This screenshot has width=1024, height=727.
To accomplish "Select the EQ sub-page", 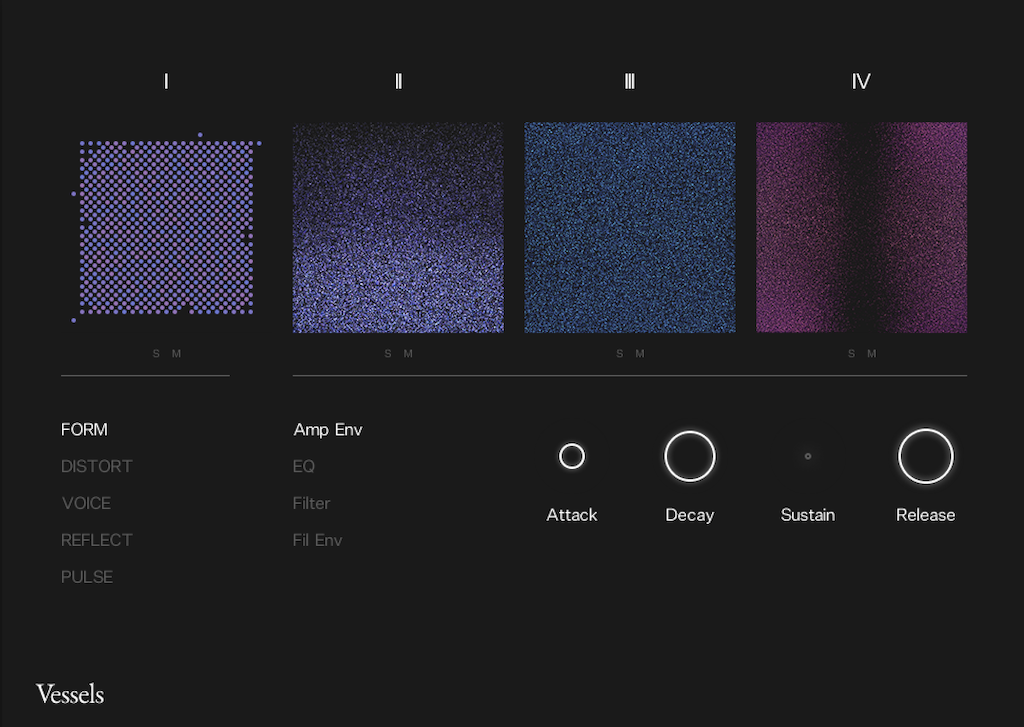I will [x=304, y=466].
